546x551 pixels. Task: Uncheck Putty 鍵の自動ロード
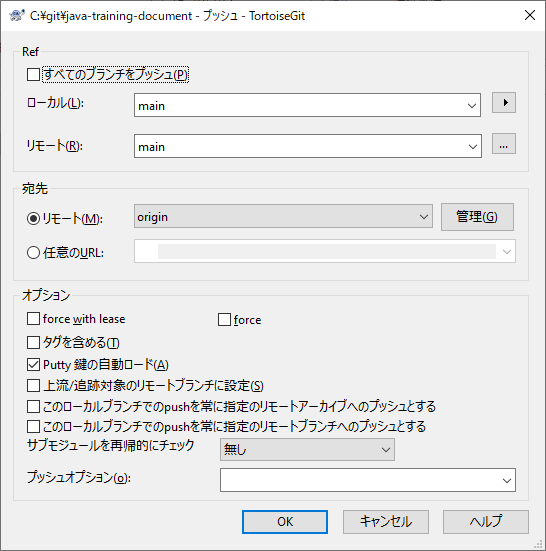tap(33, 365)
